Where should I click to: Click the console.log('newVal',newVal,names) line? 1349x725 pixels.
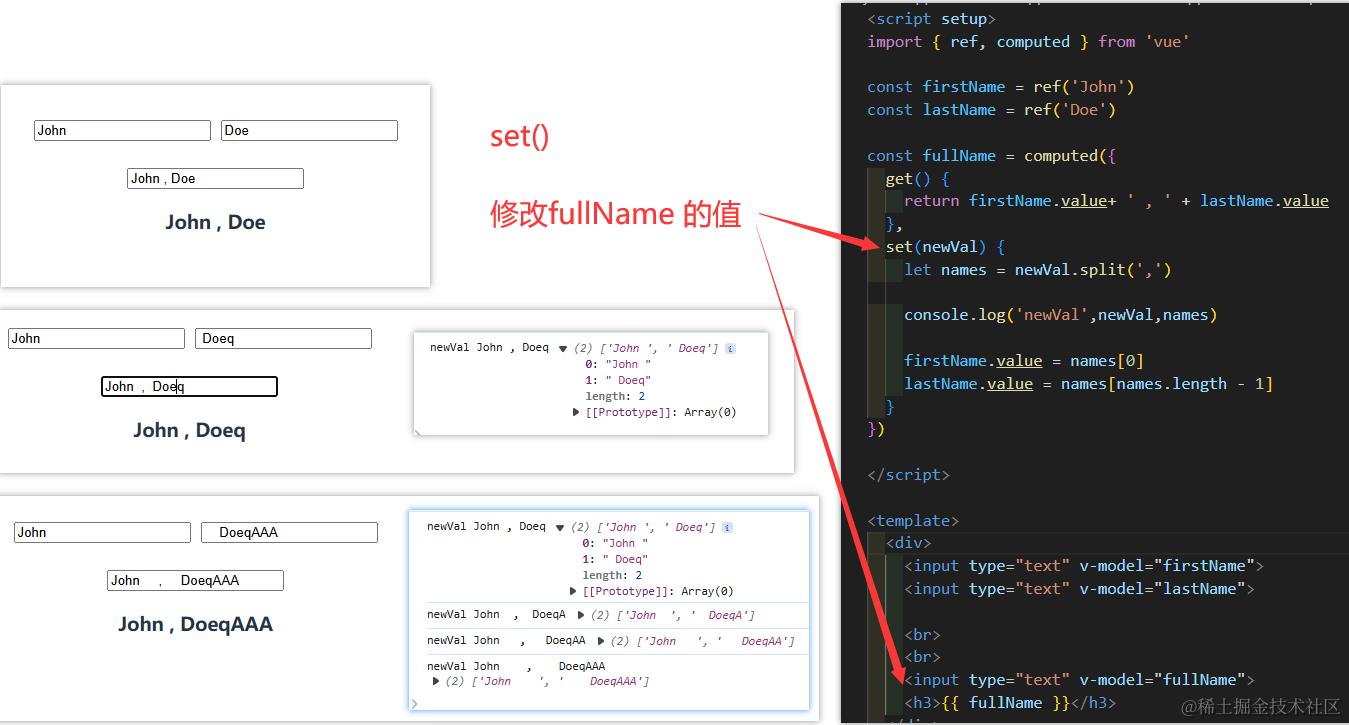(1060, 314)
